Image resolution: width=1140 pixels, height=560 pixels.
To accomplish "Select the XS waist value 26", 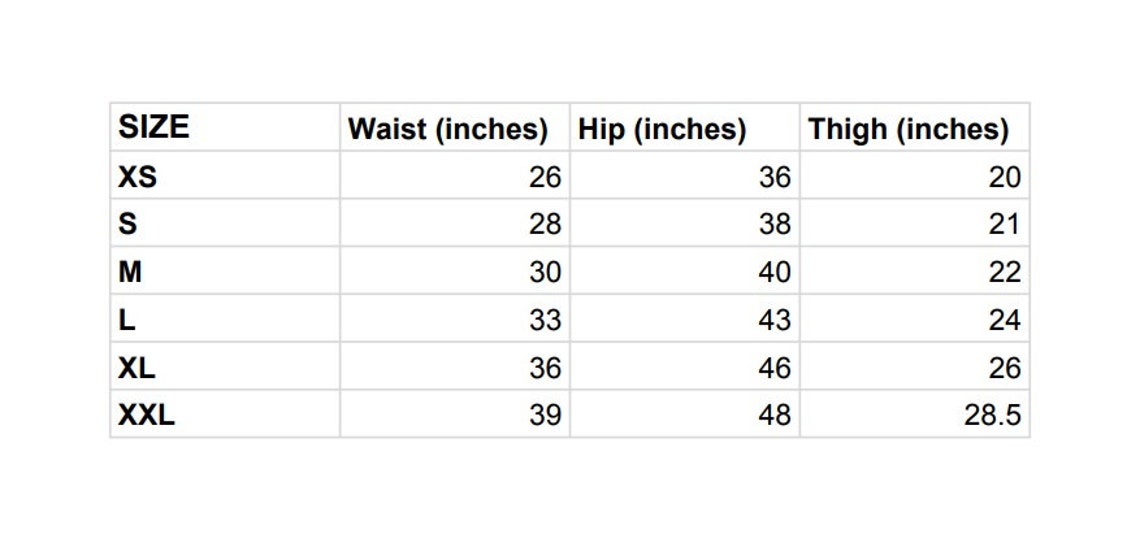I will click(545, 177).
